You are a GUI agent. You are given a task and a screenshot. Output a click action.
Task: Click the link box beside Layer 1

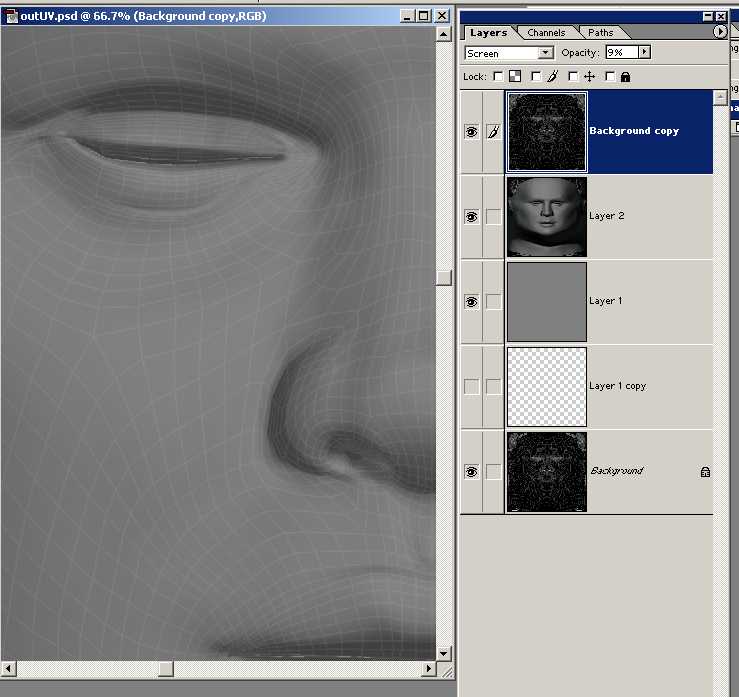493,302
